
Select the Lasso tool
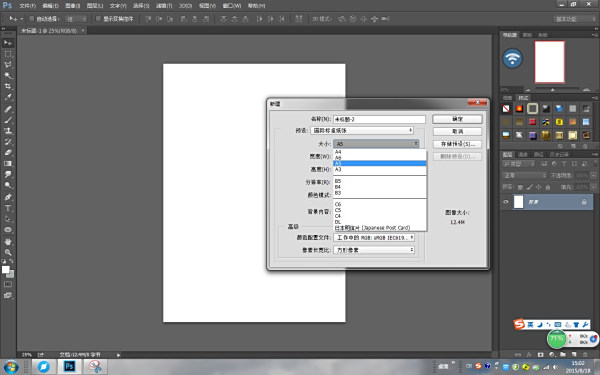[x=8, y=64]
